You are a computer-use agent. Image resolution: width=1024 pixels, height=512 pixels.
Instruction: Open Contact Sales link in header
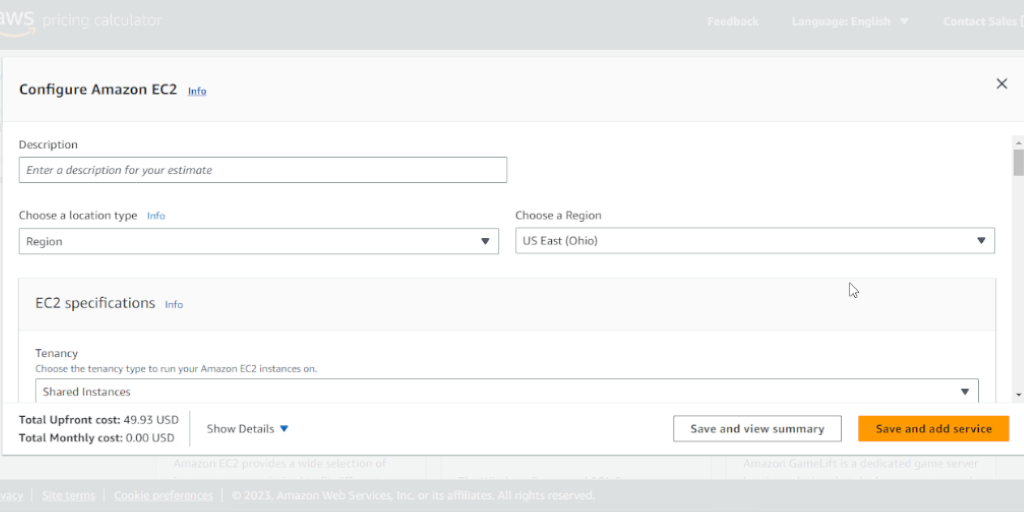pyautogui.click(x=983, y=22)
